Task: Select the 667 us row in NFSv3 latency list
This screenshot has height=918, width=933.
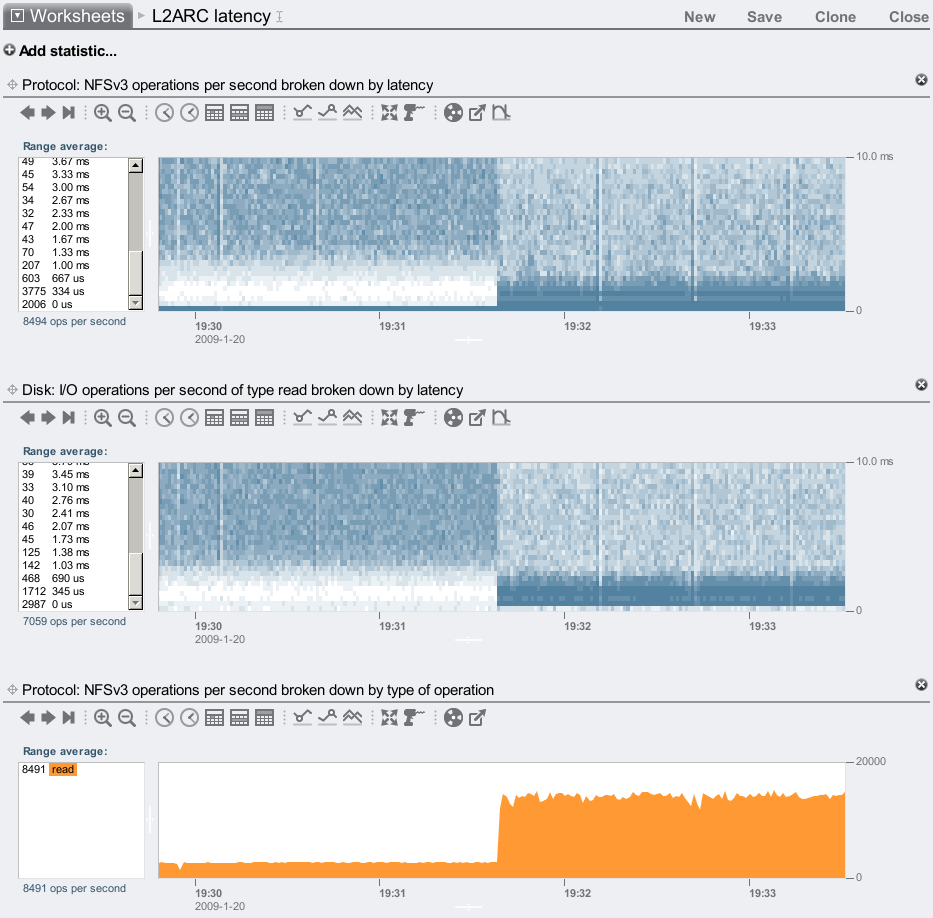Action: pos(74,278)
